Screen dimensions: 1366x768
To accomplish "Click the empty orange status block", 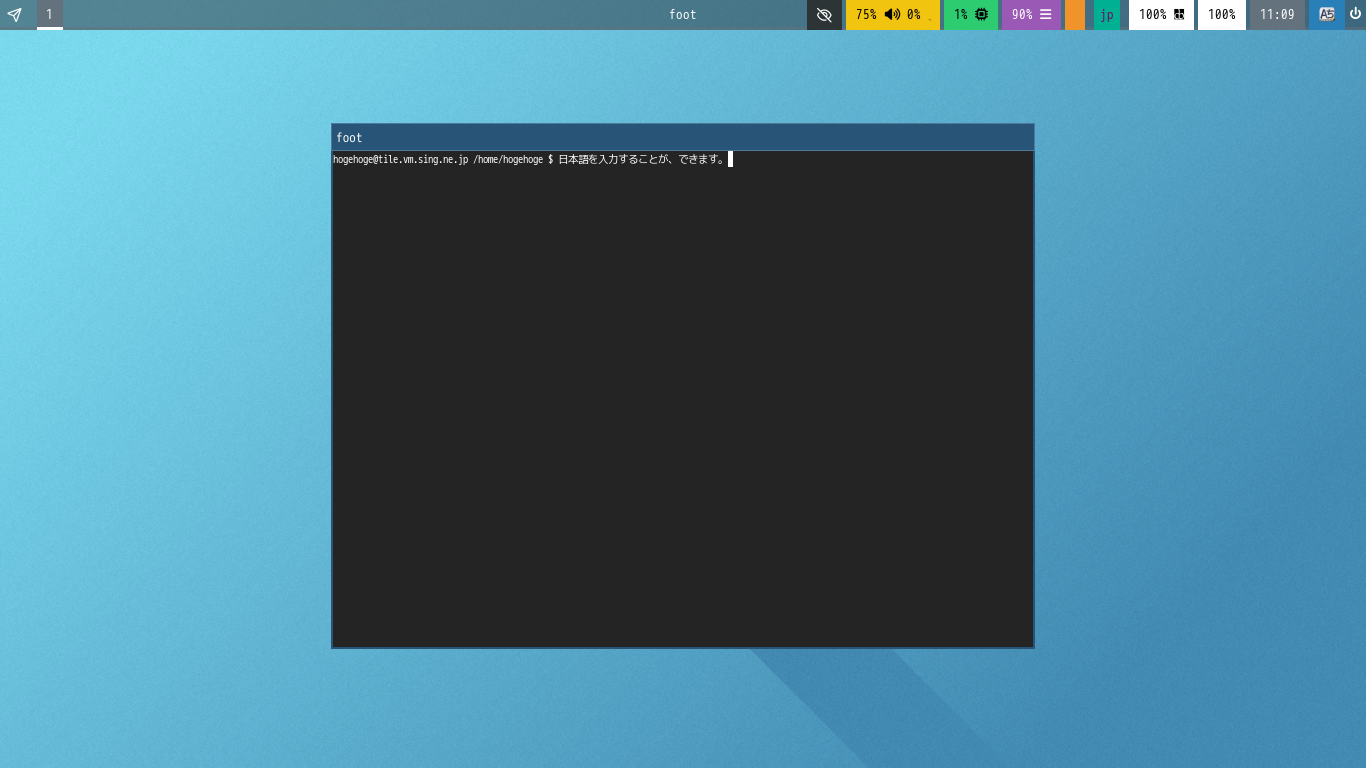I will pos(1075,15).
